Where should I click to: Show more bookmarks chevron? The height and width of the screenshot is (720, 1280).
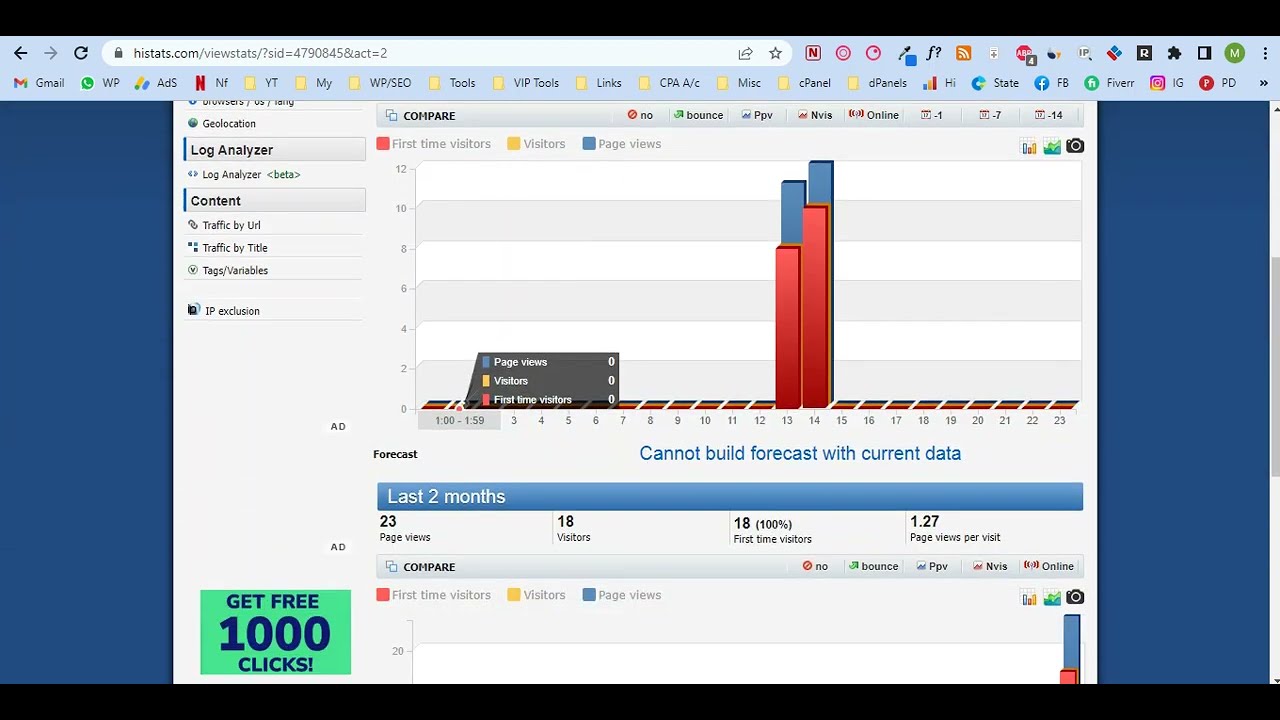pos(1263,83)
